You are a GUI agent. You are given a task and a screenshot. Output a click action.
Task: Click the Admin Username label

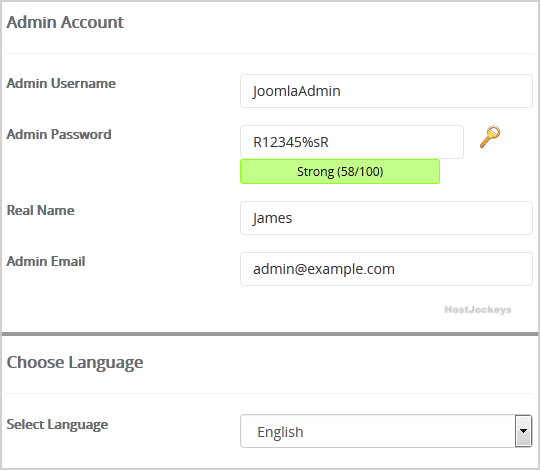pyautogui.click(x=61, y=83)
